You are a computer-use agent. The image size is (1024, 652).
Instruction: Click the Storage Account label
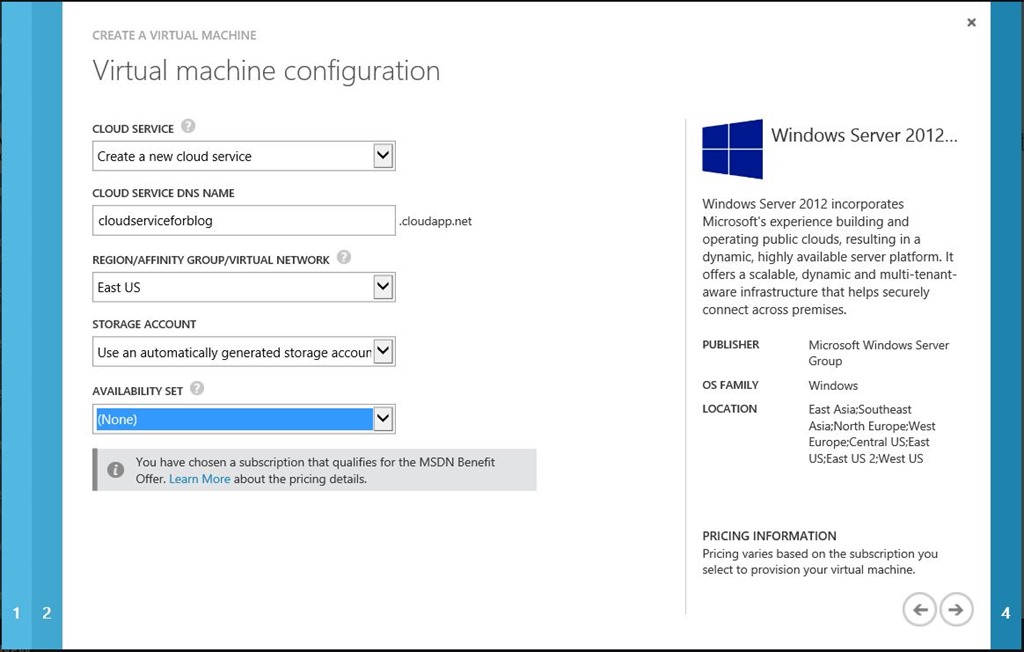pyautogui.click(x=144, y=324)
